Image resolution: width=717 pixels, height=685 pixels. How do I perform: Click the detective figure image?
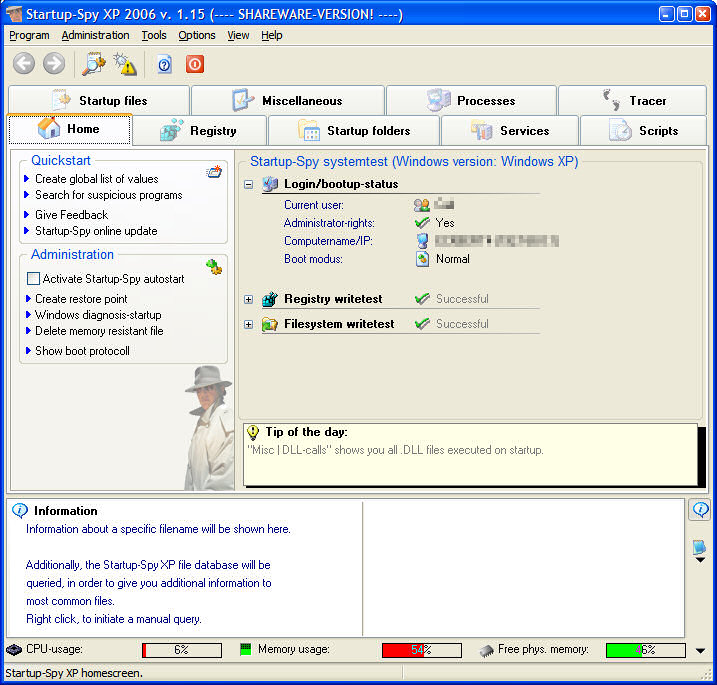pyautogui.click(x=209, y=428)
